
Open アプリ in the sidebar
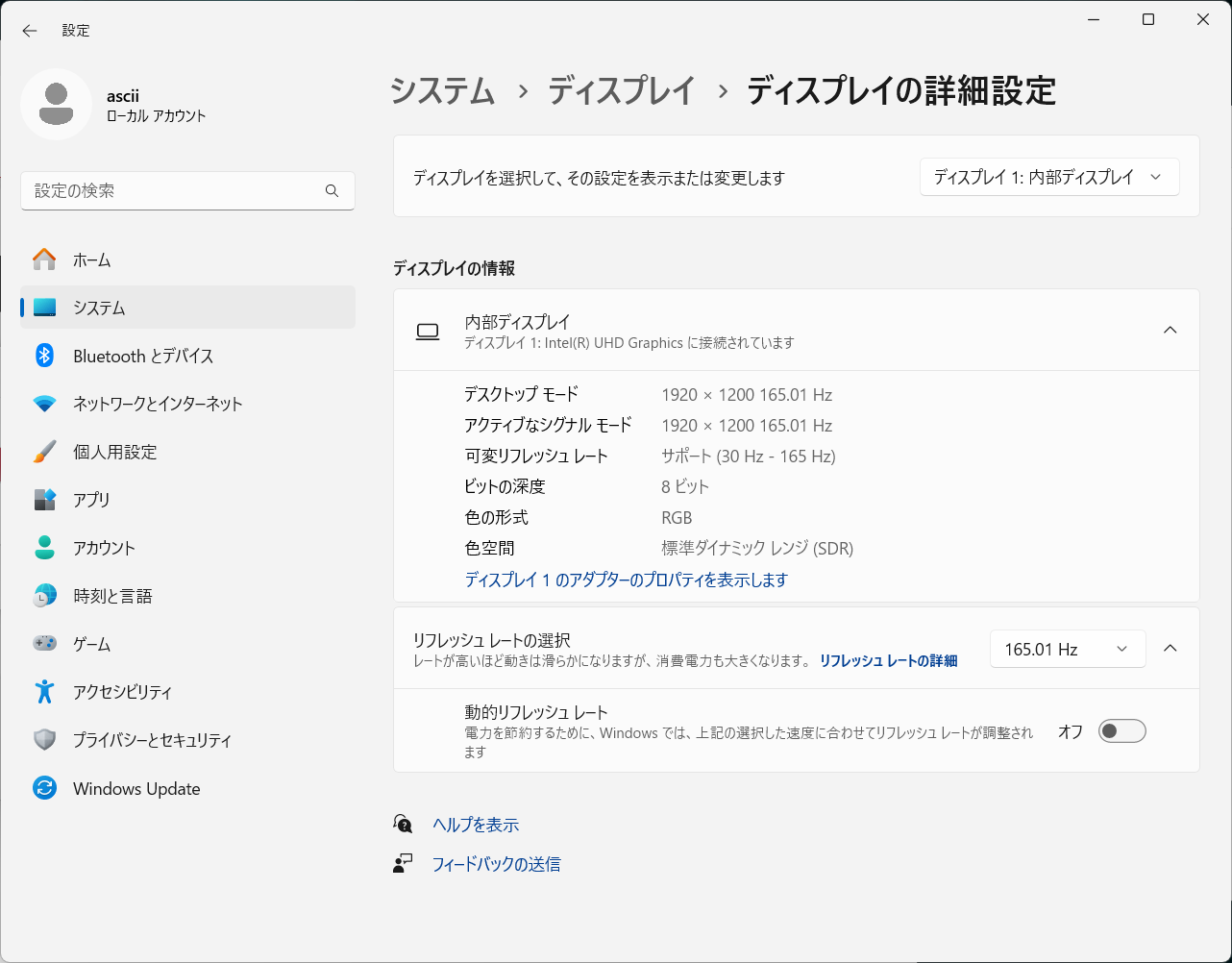point(91,500)
